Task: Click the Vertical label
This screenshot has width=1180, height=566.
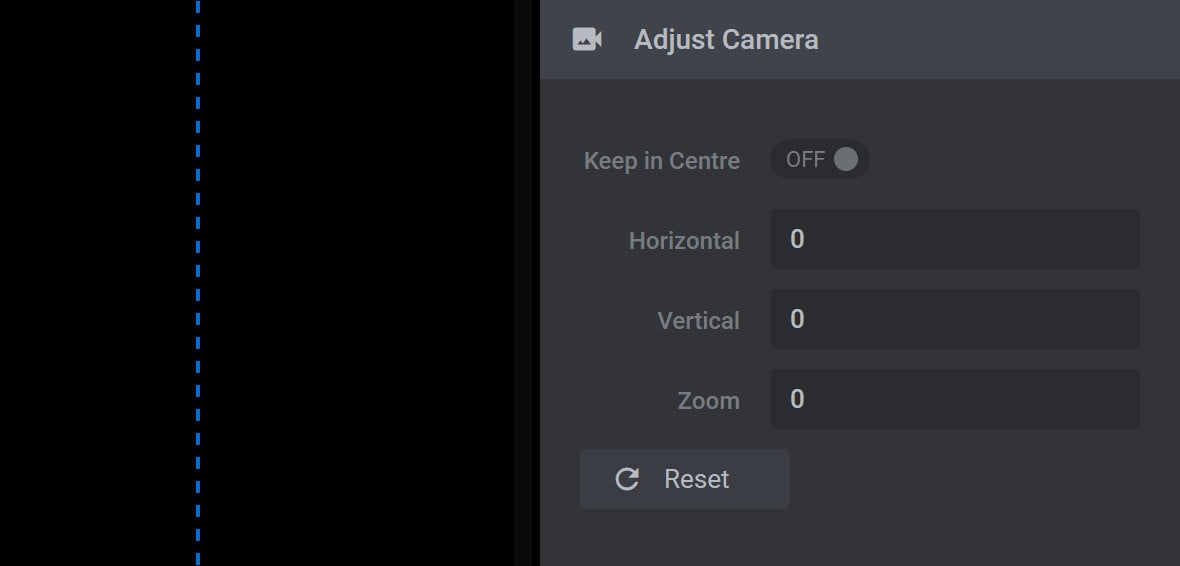Action: 698,321
